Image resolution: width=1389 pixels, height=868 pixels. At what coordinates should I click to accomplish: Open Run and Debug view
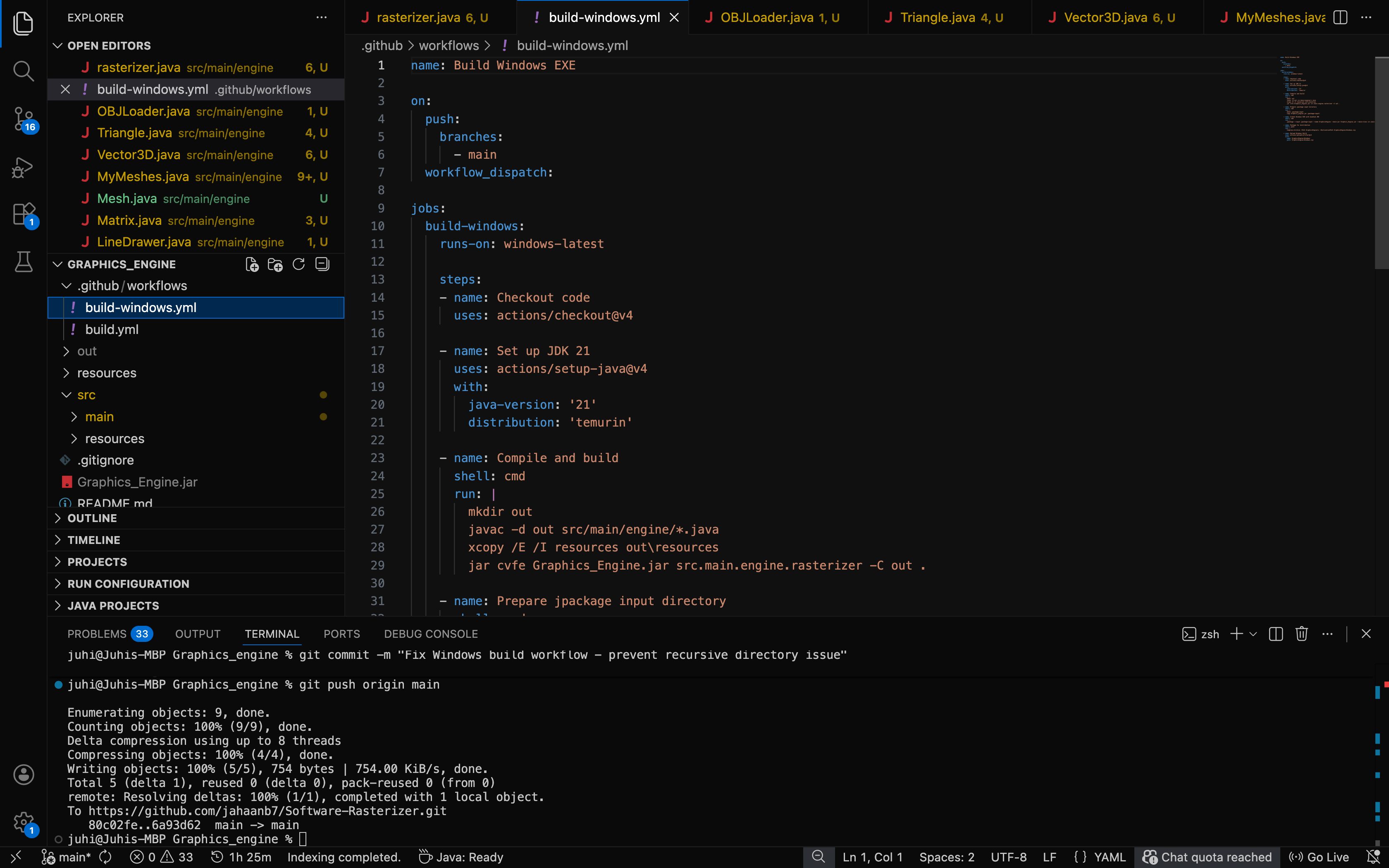click(x=23, y=168)
